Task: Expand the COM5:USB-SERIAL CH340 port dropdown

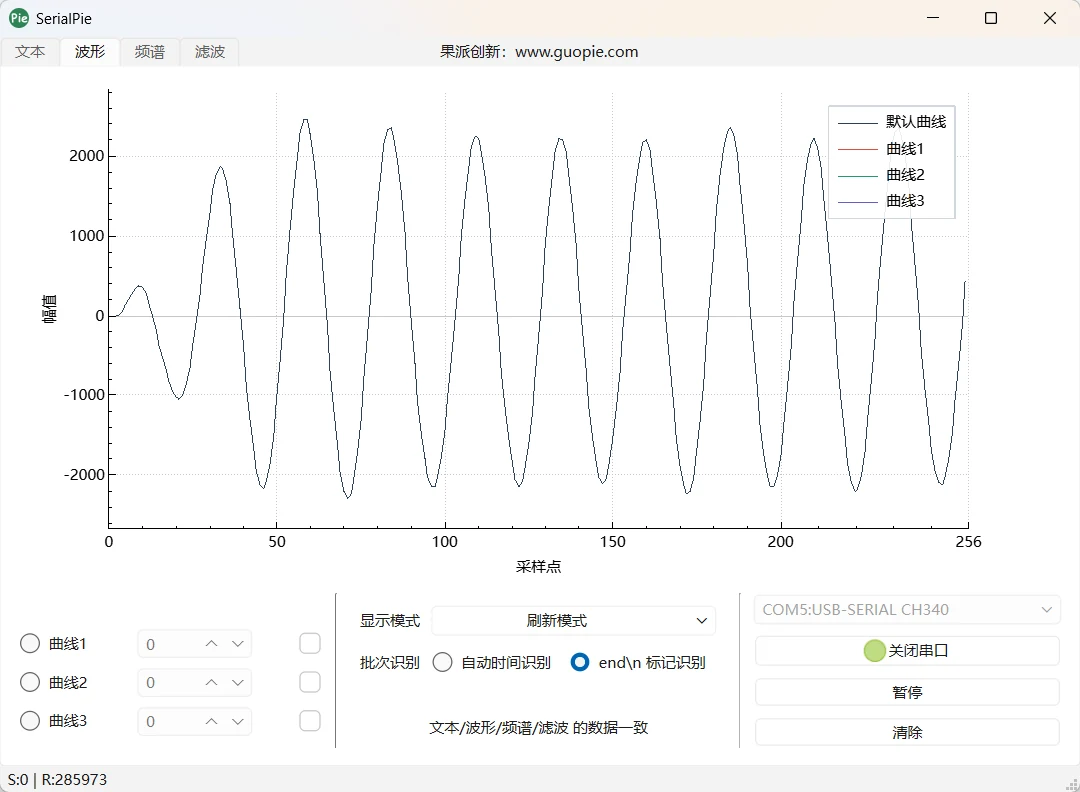Action: (907, 609)
